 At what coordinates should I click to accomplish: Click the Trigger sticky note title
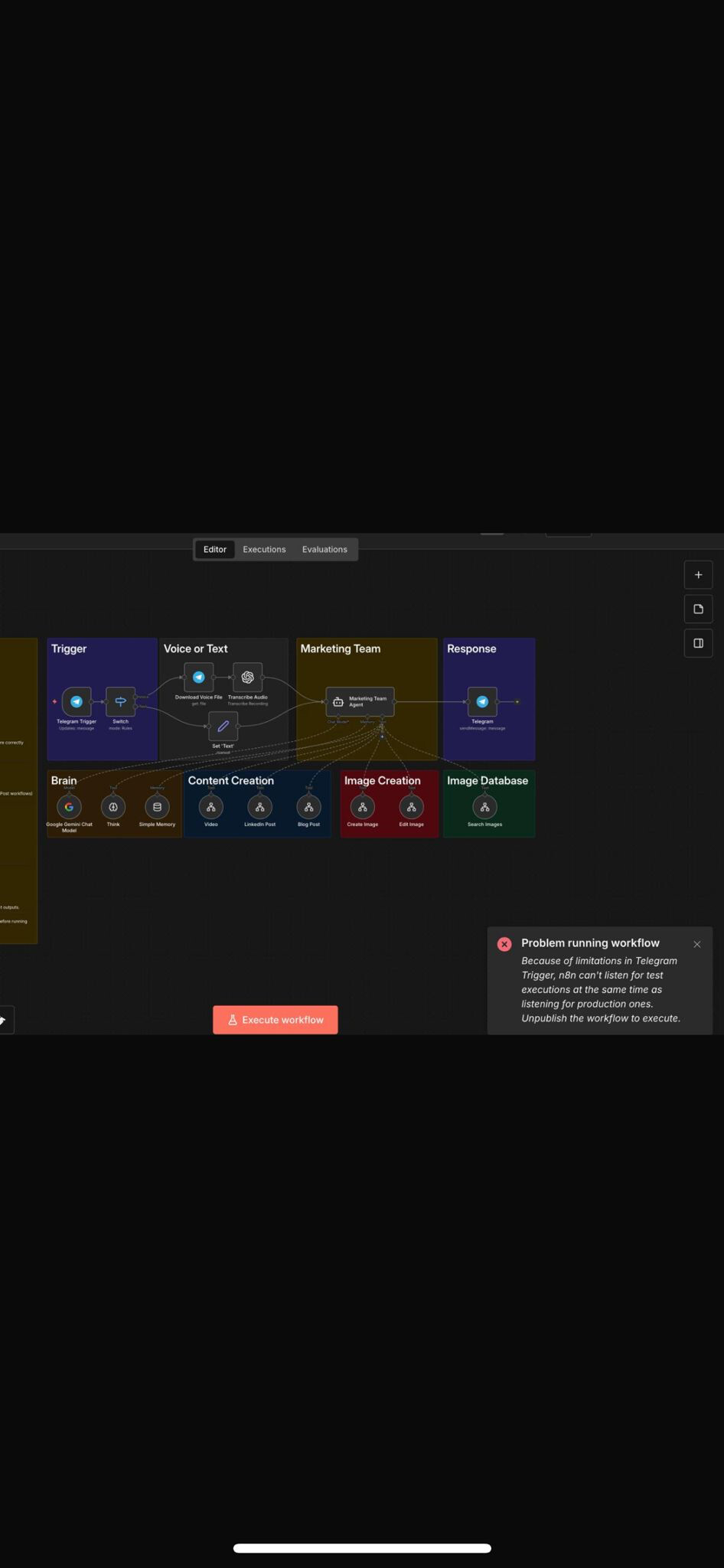(x=69, y=648)
